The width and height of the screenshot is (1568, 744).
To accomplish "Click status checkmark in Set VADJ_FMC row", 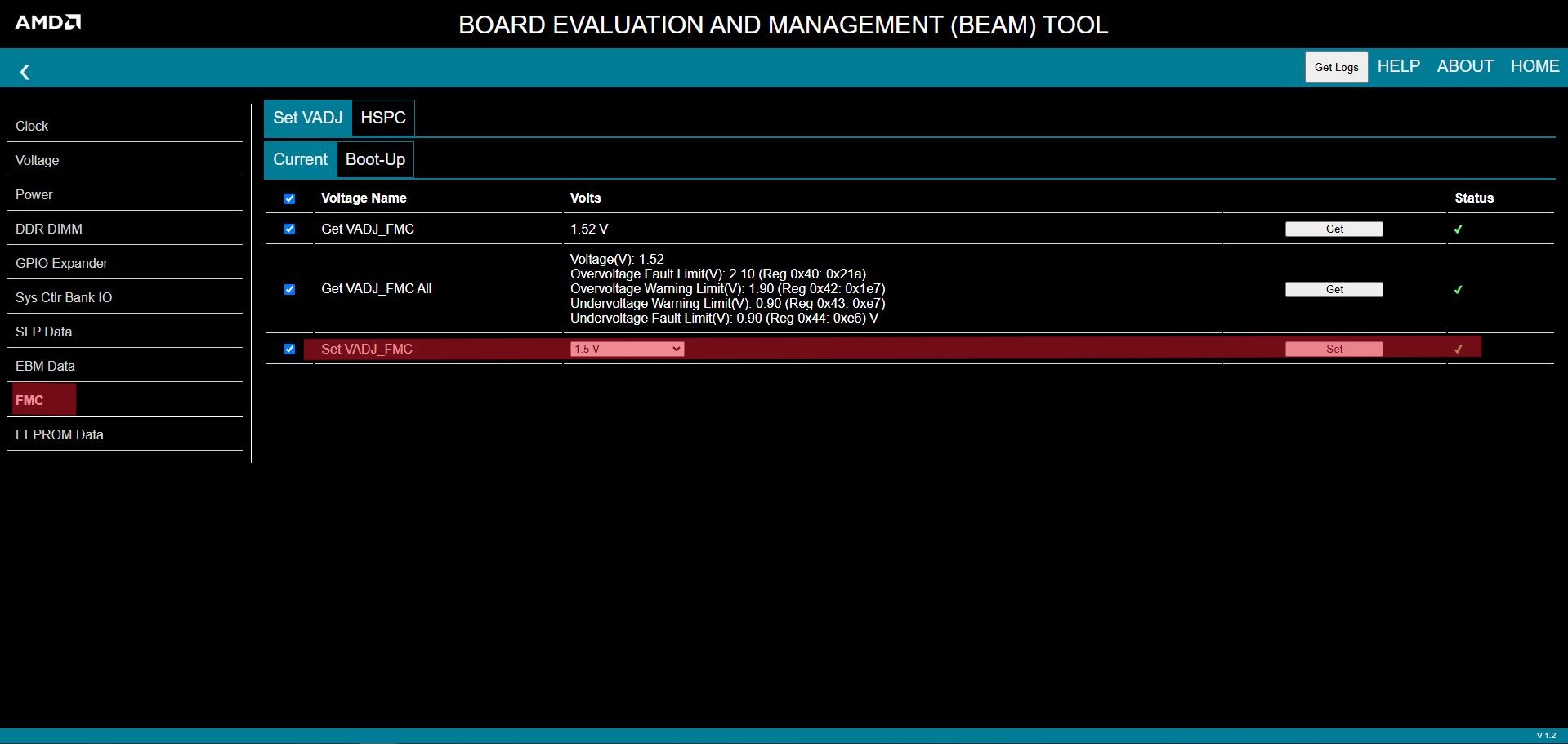I will coord(1458,350).
